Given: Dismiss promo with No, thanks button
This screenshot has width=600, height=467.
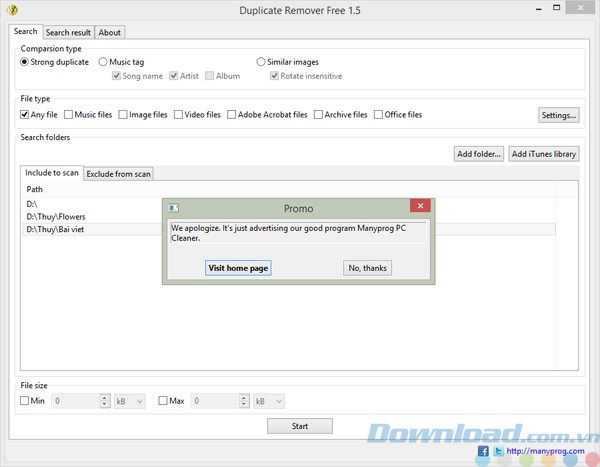Looking at the screenshot, I should coord(367,268).
